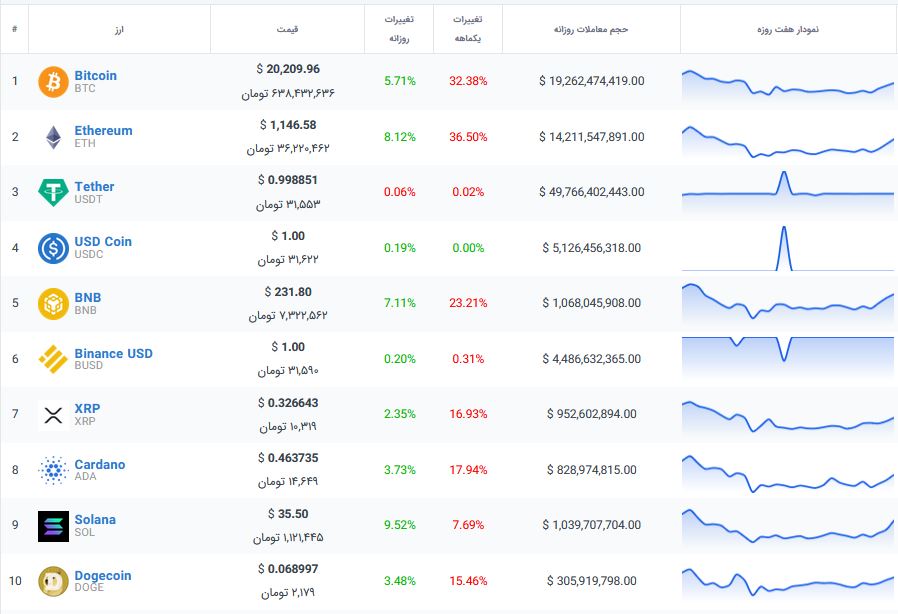Sort by the تغییرات یکماهه column header
The image size is (898, 614).
[468, 29]
